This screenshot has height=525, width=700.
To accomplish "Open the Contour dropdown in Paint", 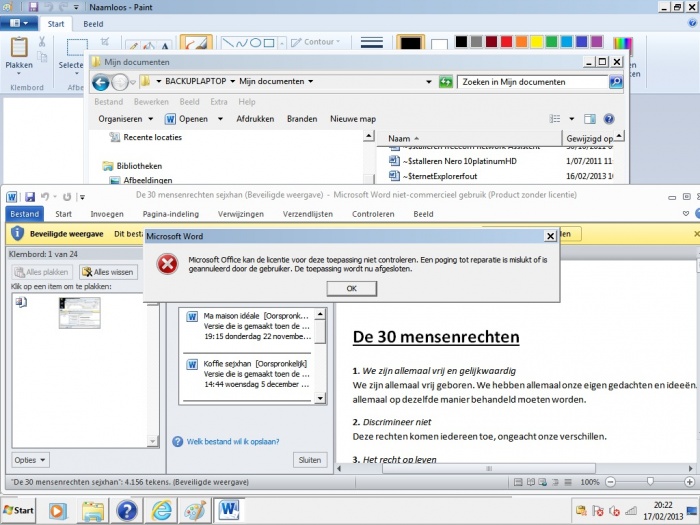I will tap(316, 42).
